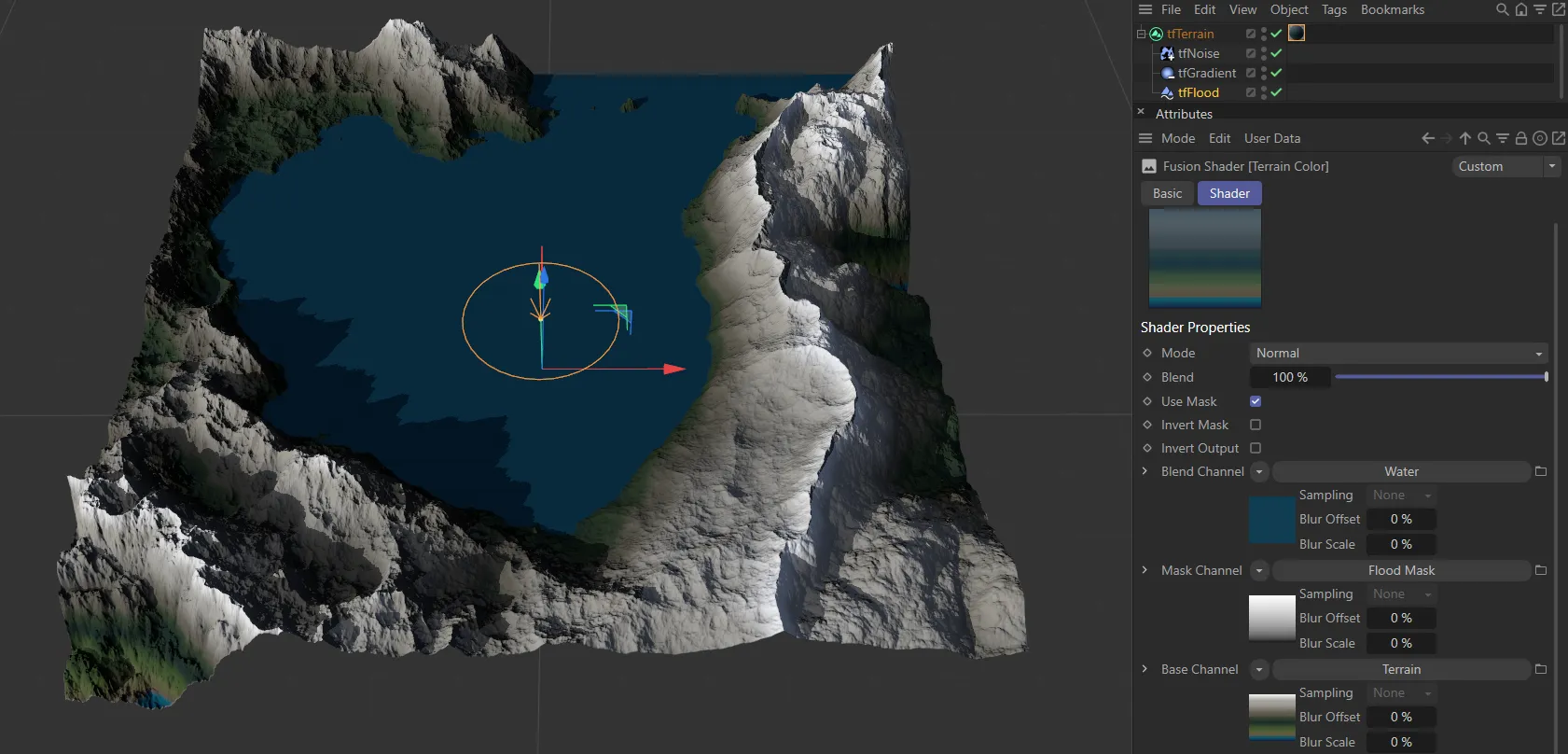Toggle the tfGradient green enable checkmark
The width and height of the screenshot is (1568, 754).
tap(1276, 73)
